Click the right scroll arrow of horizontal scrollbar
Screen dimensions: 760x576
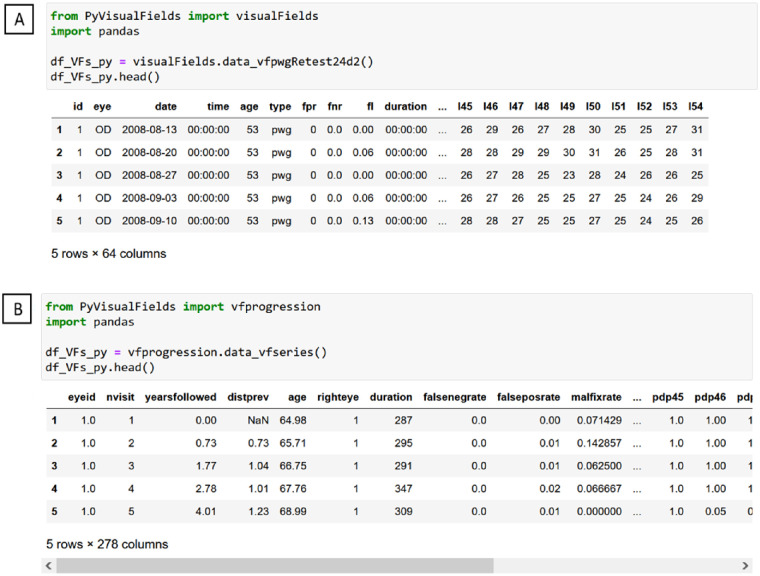745,565
